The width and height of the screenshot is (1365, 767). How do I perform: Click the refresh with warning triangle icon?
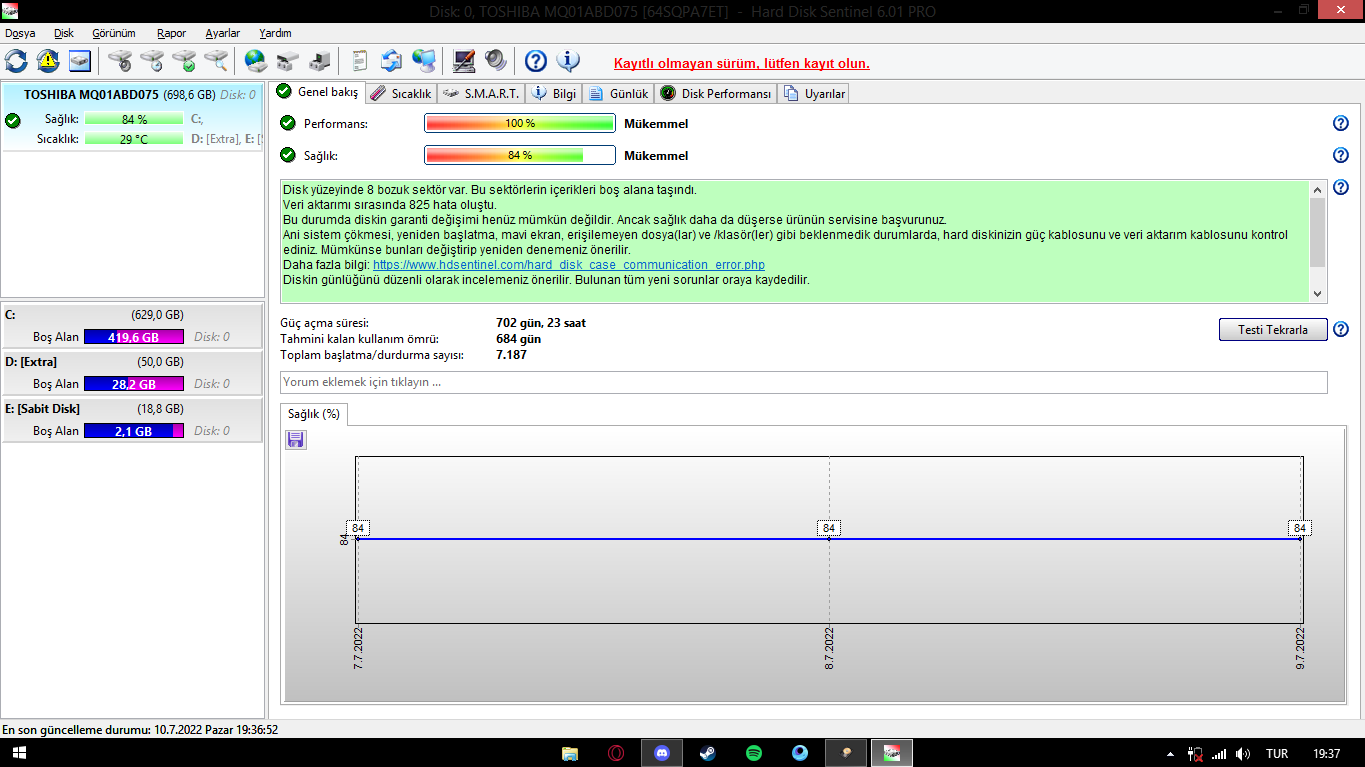pos(48,61)
